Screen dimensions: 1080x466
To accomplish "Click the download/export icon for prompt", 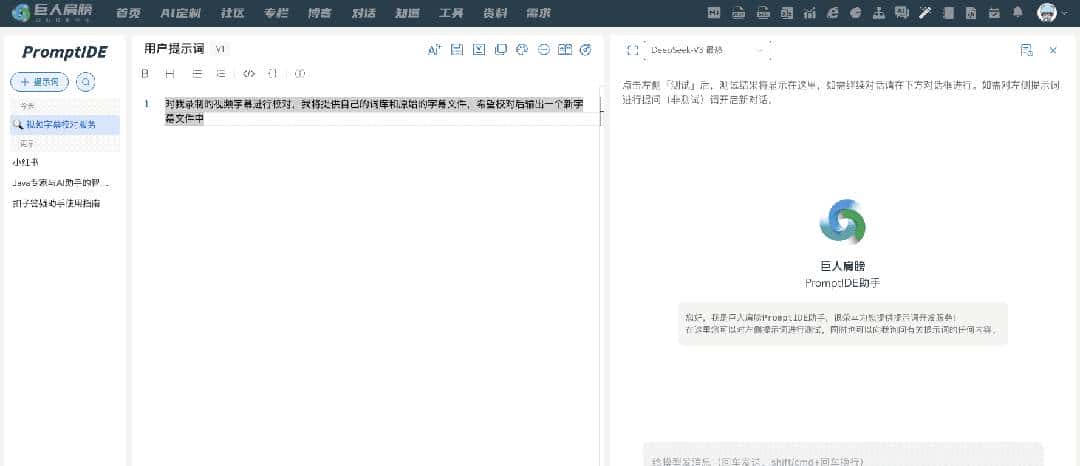I will pos(479,50).
